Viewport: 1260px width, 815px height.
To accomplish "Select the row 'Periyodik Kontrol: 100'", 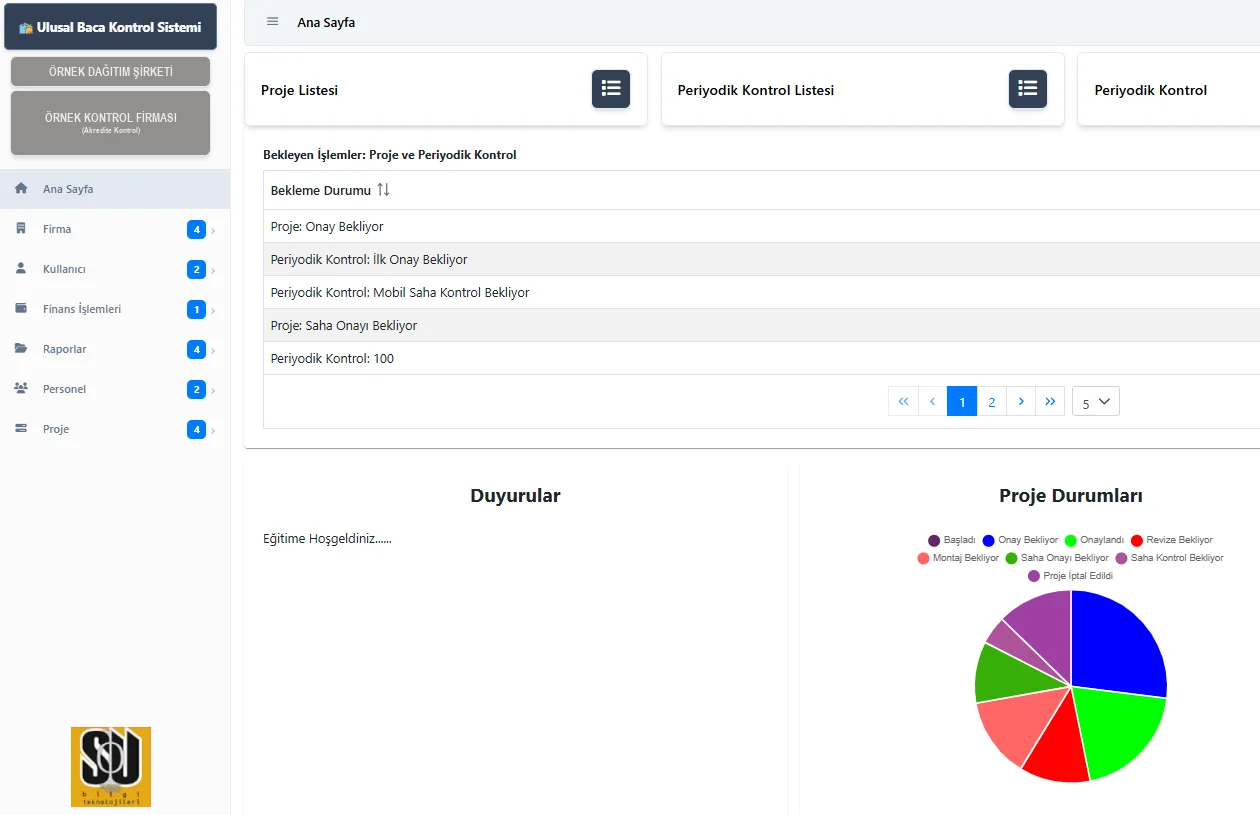I will tap(761, 358).
